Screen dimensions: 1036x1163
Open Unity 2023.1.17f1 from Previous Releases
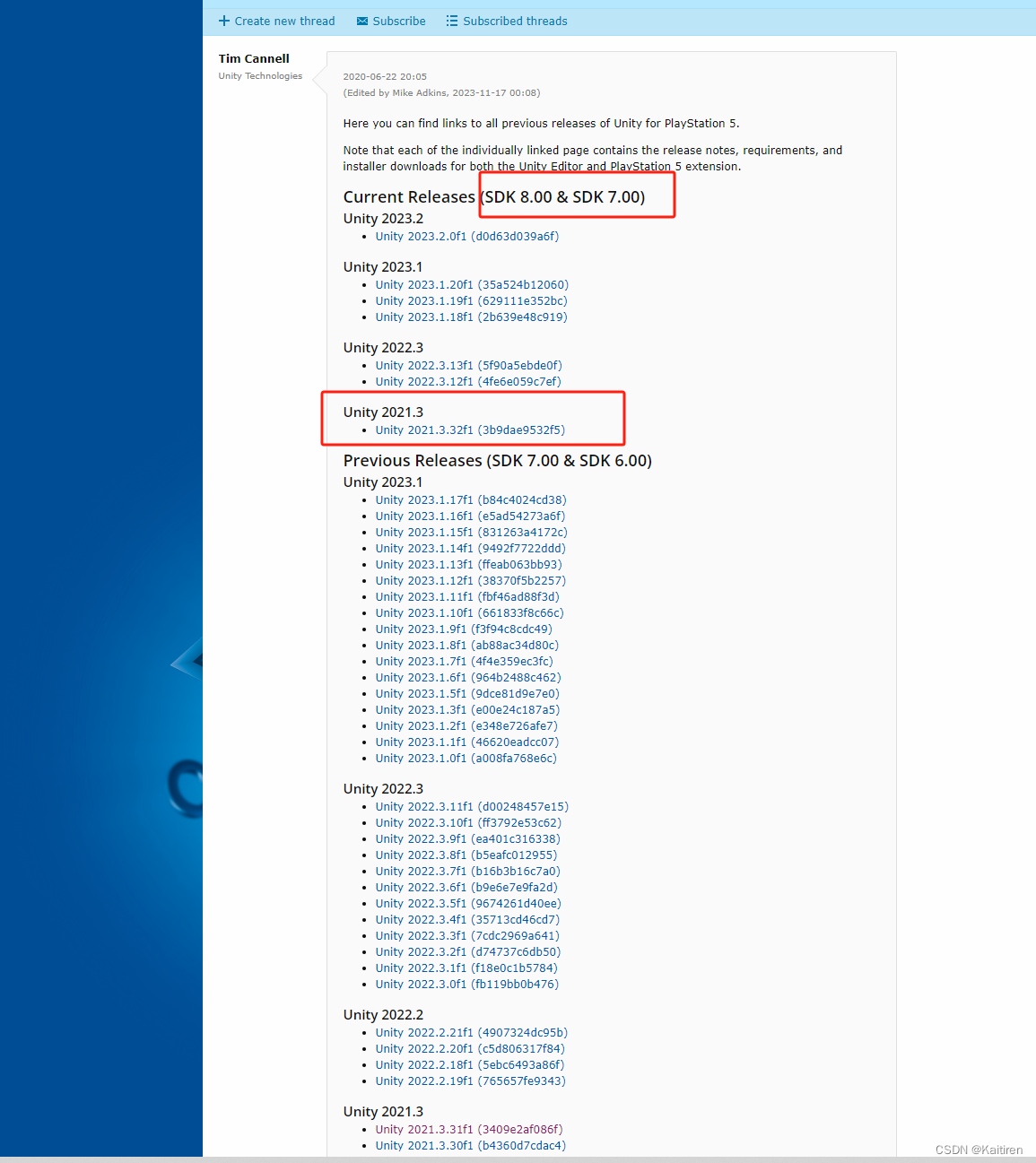471,499
